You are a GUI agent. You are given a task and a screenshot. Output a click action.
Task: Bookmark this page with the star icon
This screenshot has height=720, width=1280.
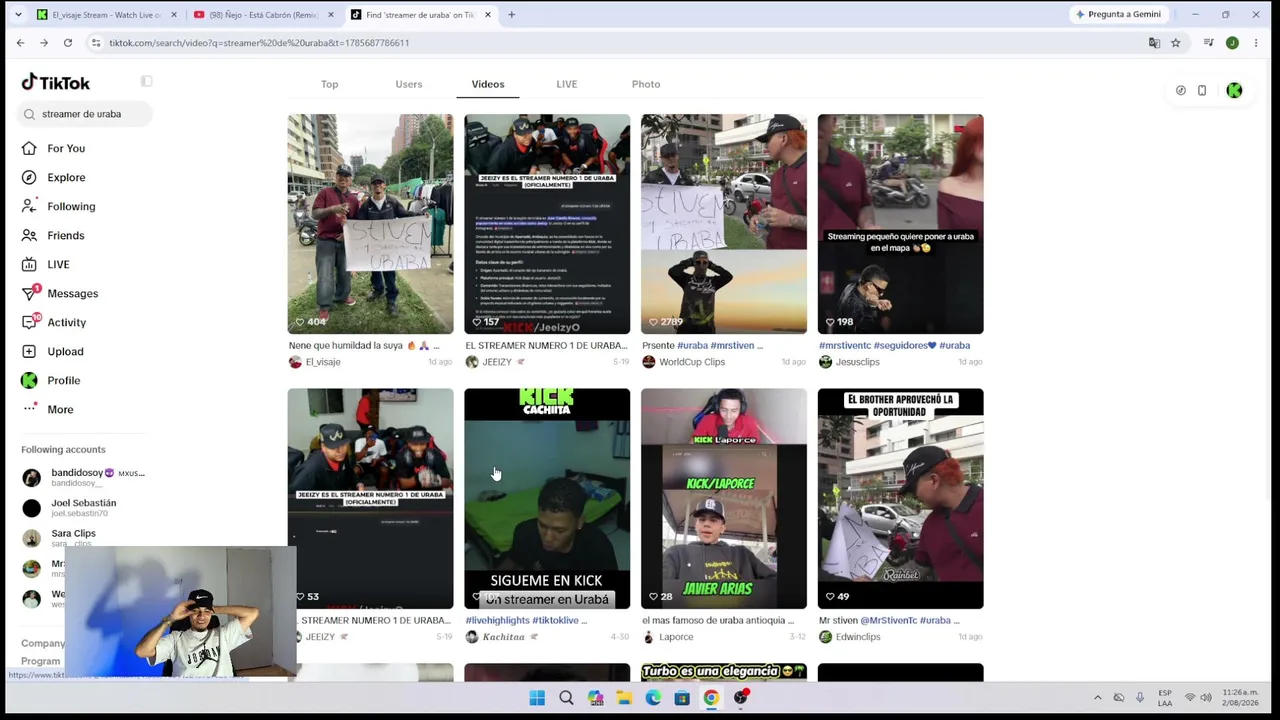pyautogui.click(x=1176, y=43)
